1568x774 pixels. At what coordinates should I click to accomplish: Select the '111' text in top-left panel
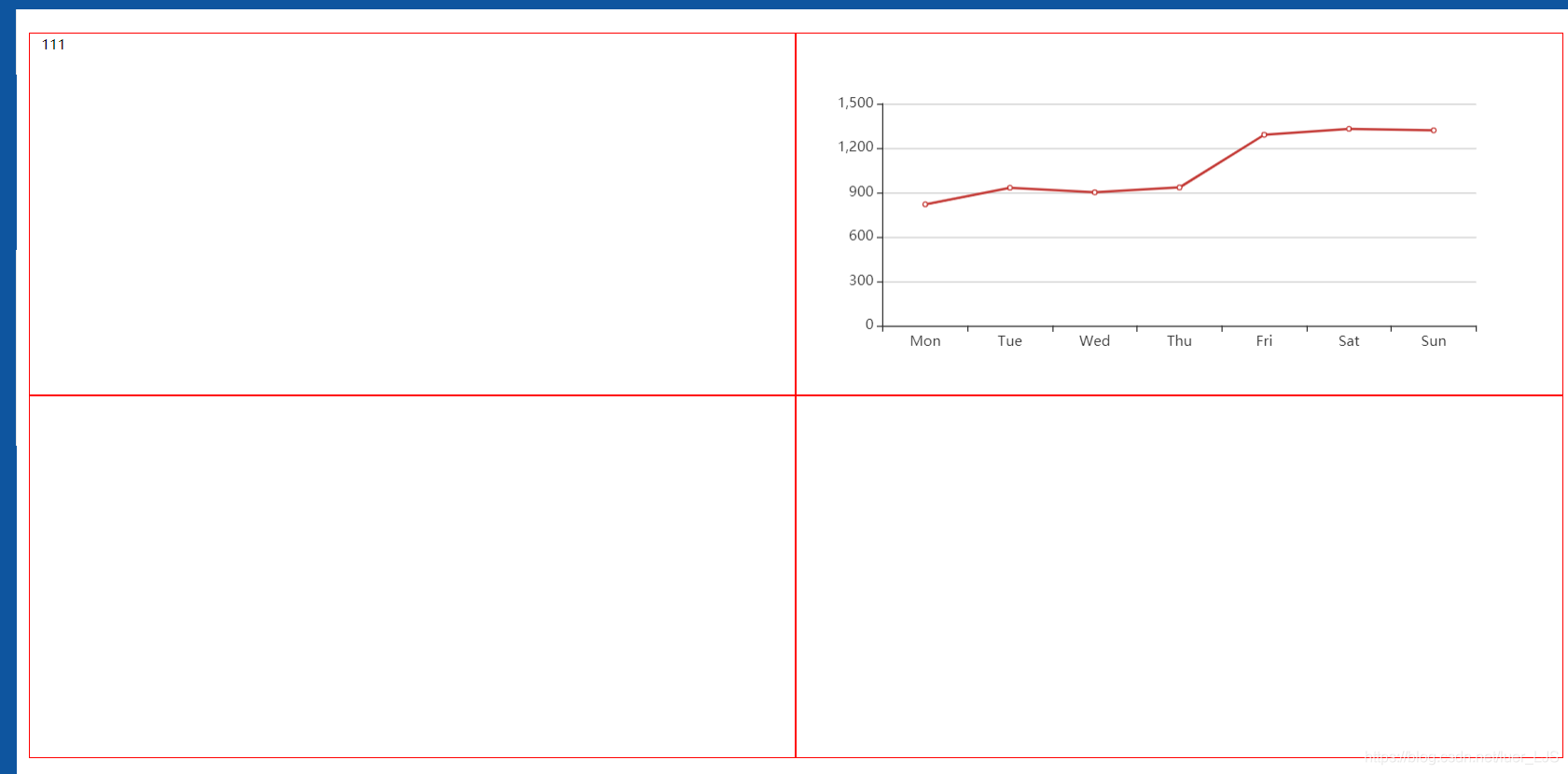53,45
